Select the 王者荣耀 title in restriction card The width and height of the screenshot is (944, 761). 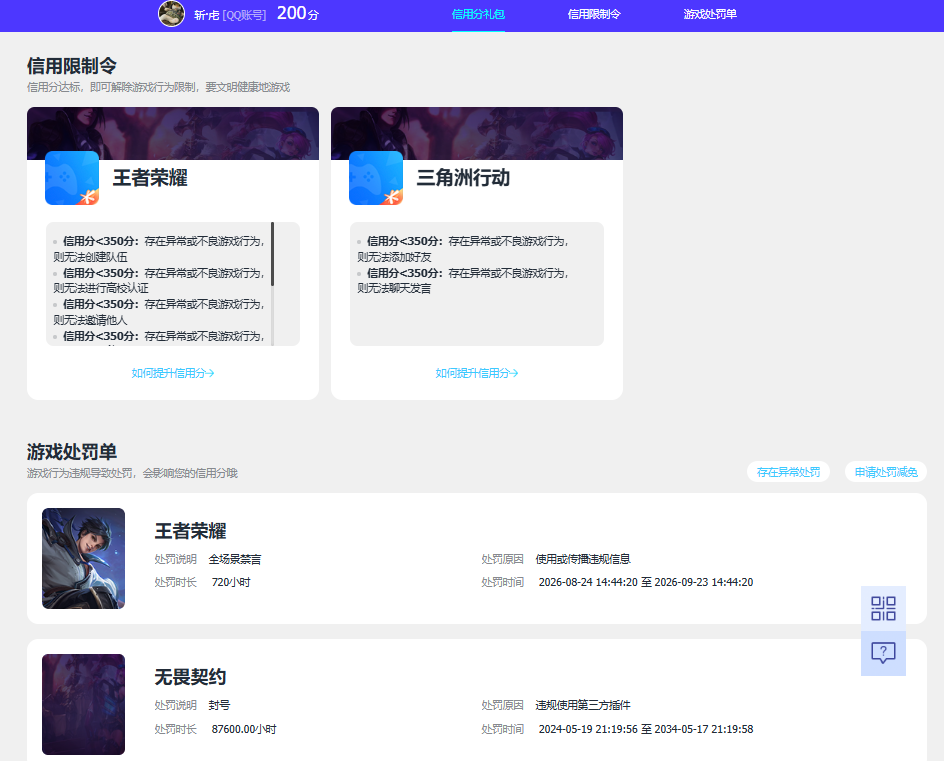[x=150, y=178]
